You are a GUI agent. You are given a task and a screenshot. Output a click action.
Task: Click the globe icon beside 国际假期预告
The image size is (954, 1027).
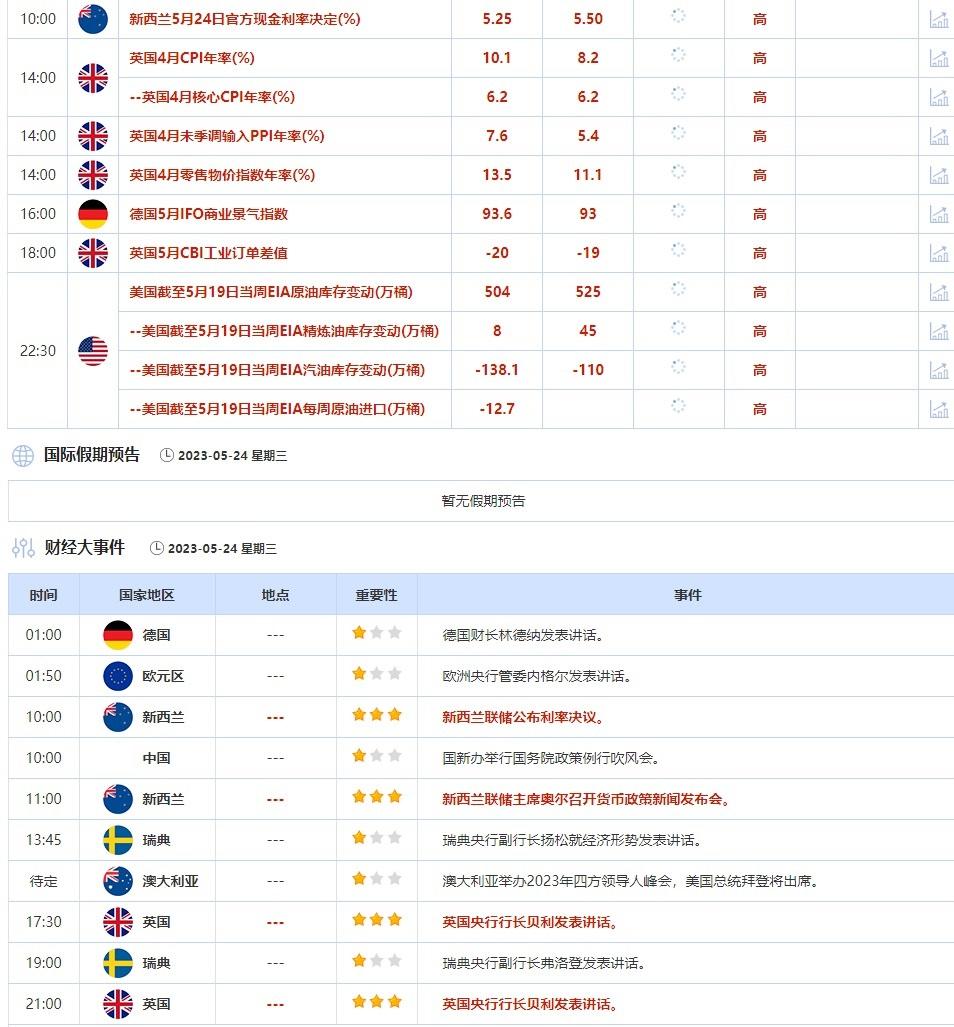23,456
